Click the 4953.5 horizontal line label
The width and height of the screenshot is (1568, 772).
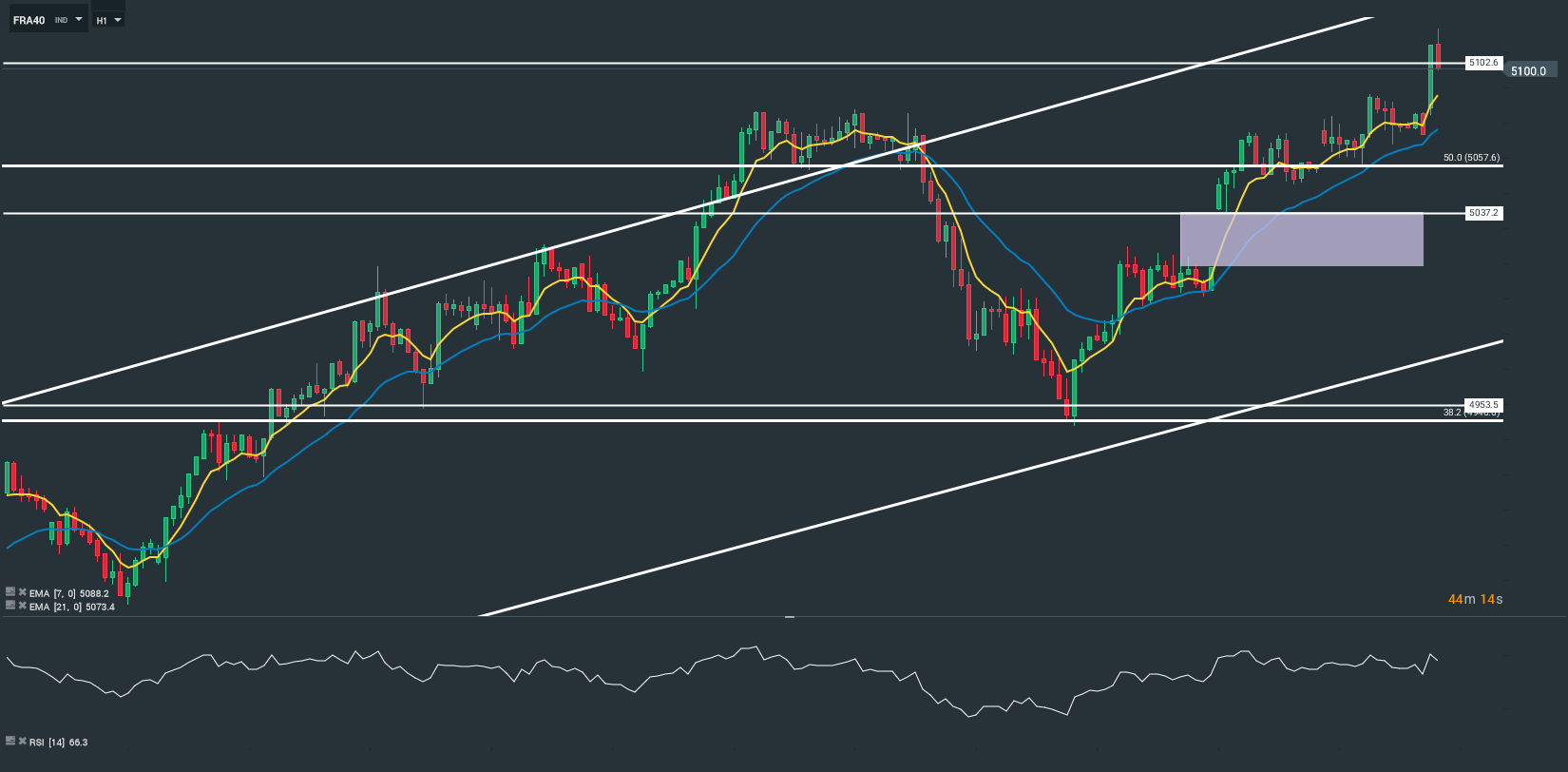[1483, 405]
